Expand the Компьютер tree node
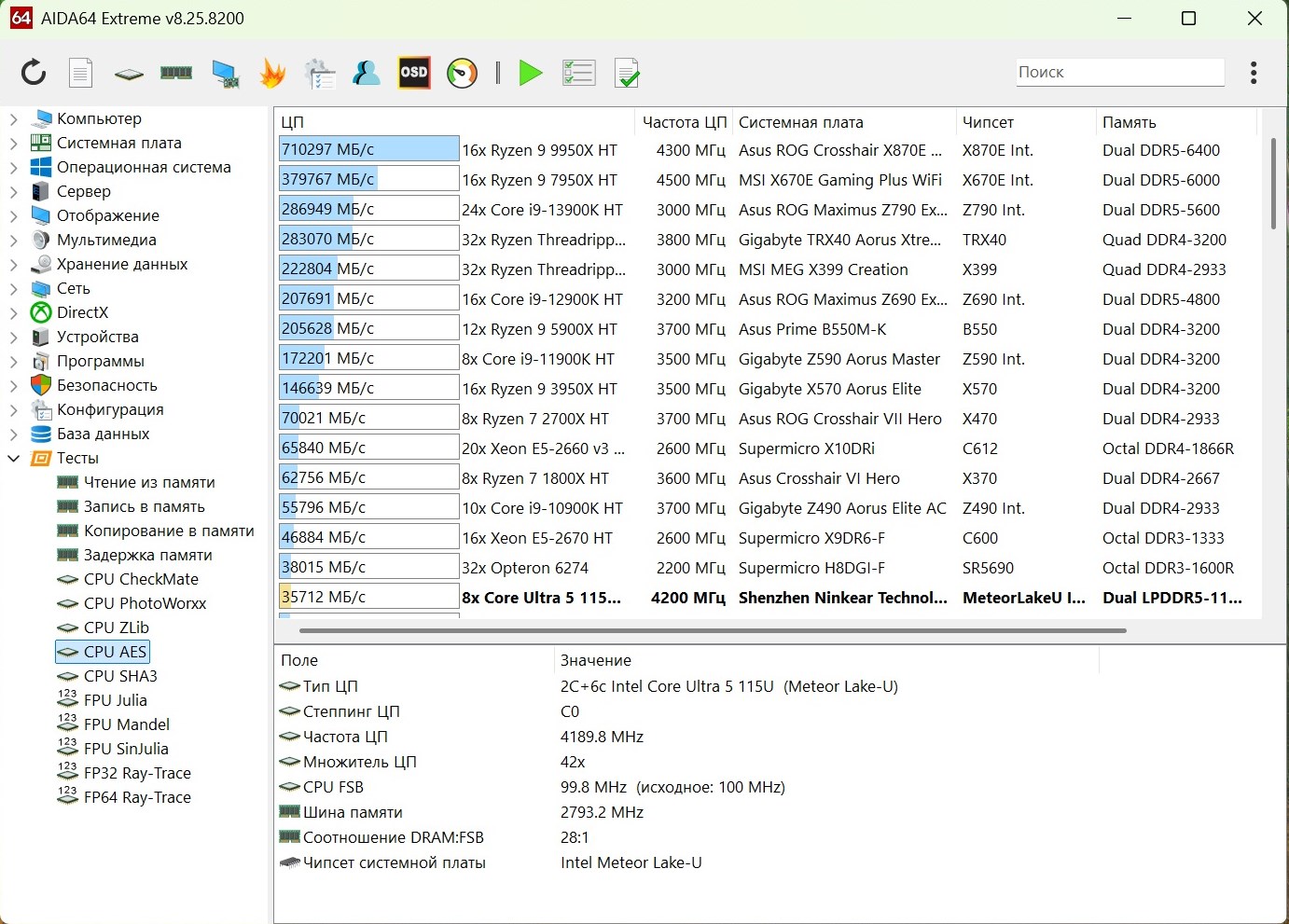The width and height of the screenshot is (1289, 924). 13,119
